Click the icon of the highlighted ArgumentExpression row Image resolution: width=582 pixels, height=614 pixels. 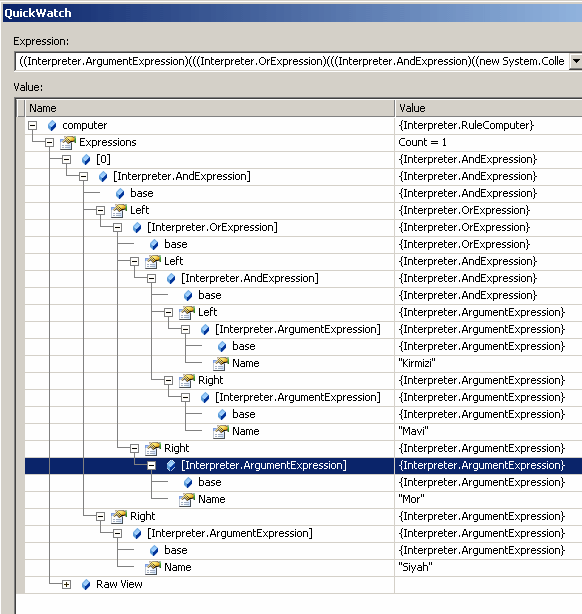pos(171,466)
